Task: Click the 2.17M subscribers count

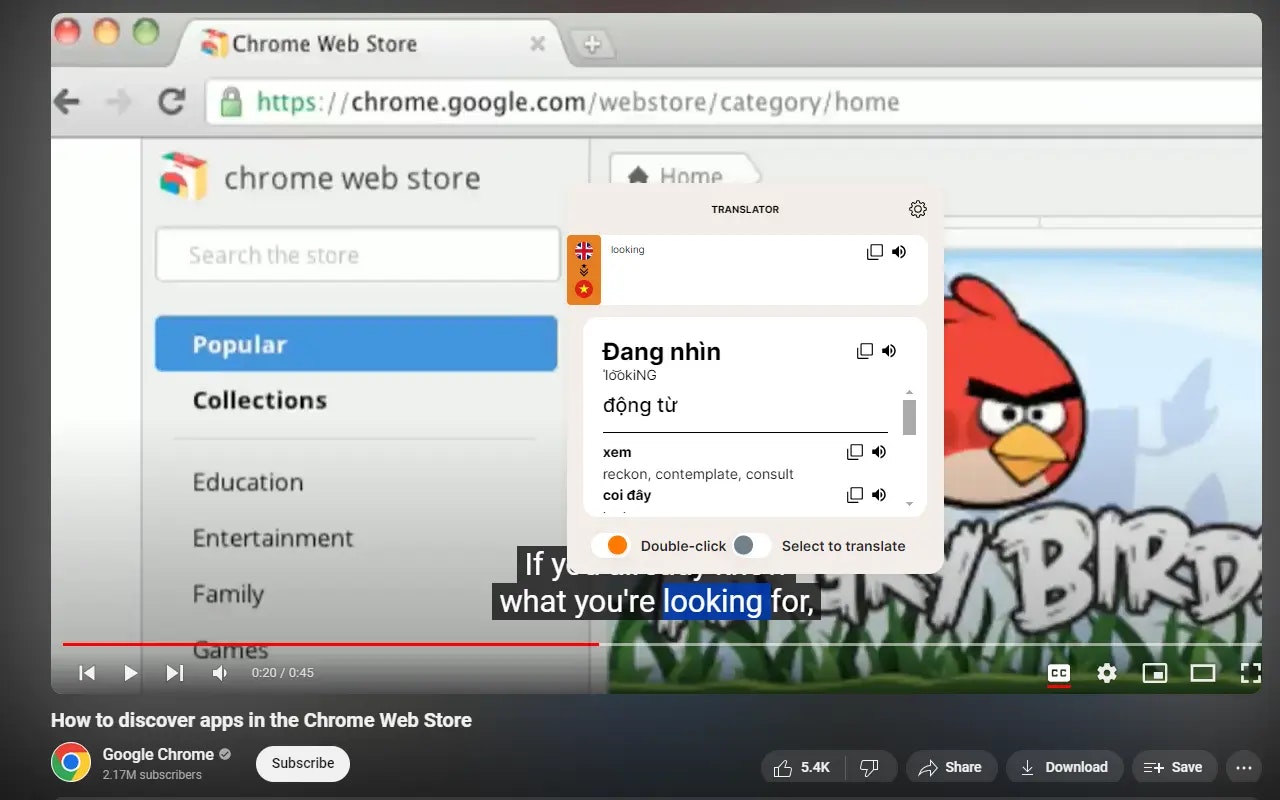Action: click(152, 775)
